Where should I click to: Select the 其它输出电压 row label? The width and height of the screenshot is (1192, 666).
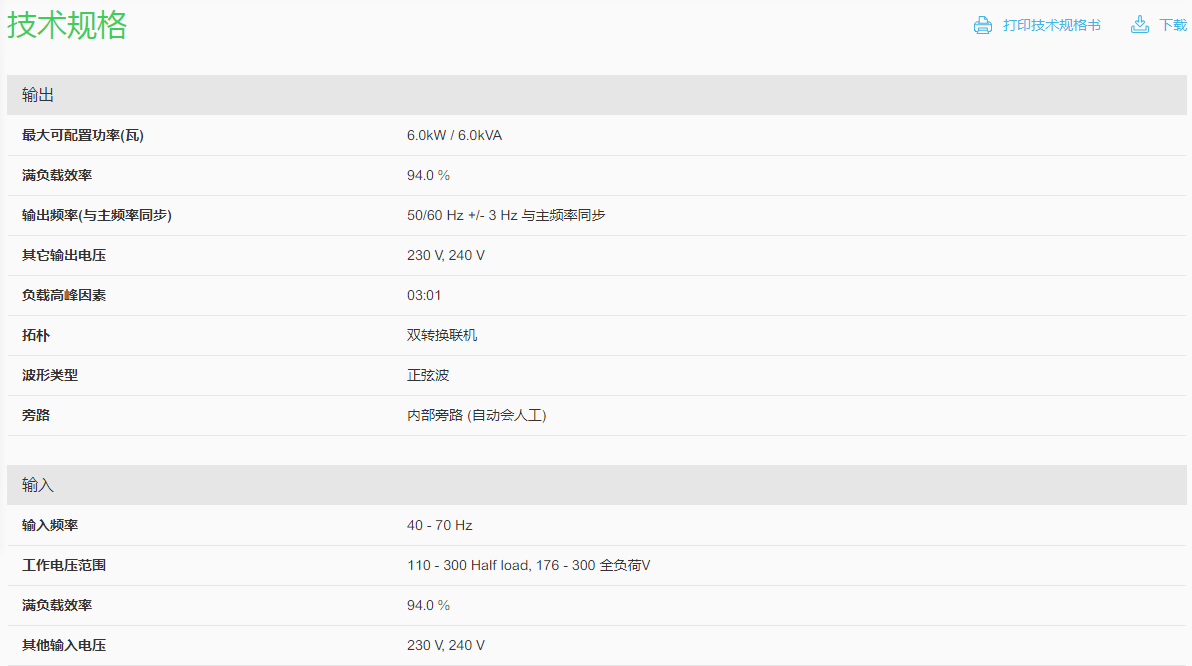tap(64, 255)
